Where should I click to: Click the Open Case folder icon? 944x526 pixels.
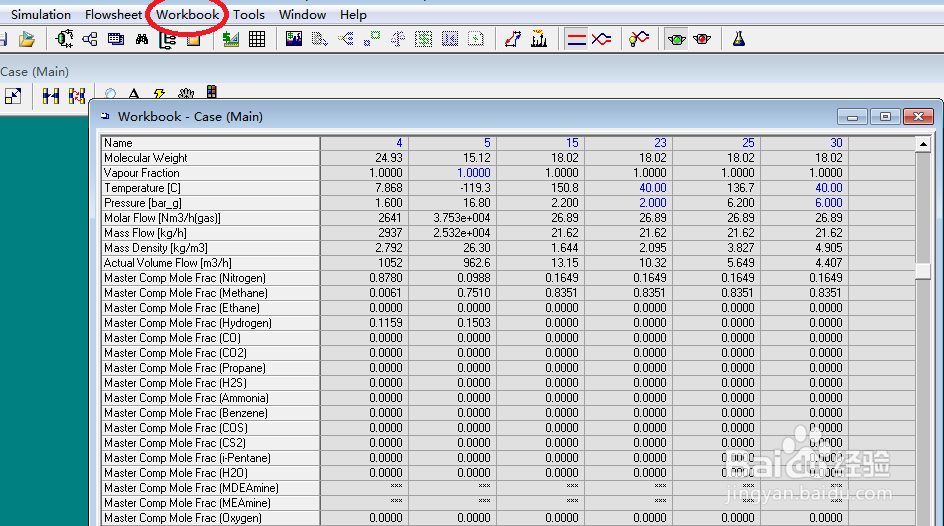pyautogui.click(x=26, y=40)
